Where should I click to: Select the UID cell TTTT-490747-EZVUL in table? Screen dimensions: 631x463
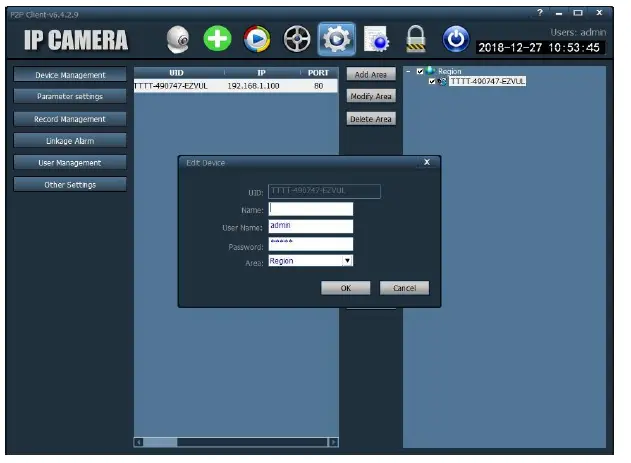point(171,86)
